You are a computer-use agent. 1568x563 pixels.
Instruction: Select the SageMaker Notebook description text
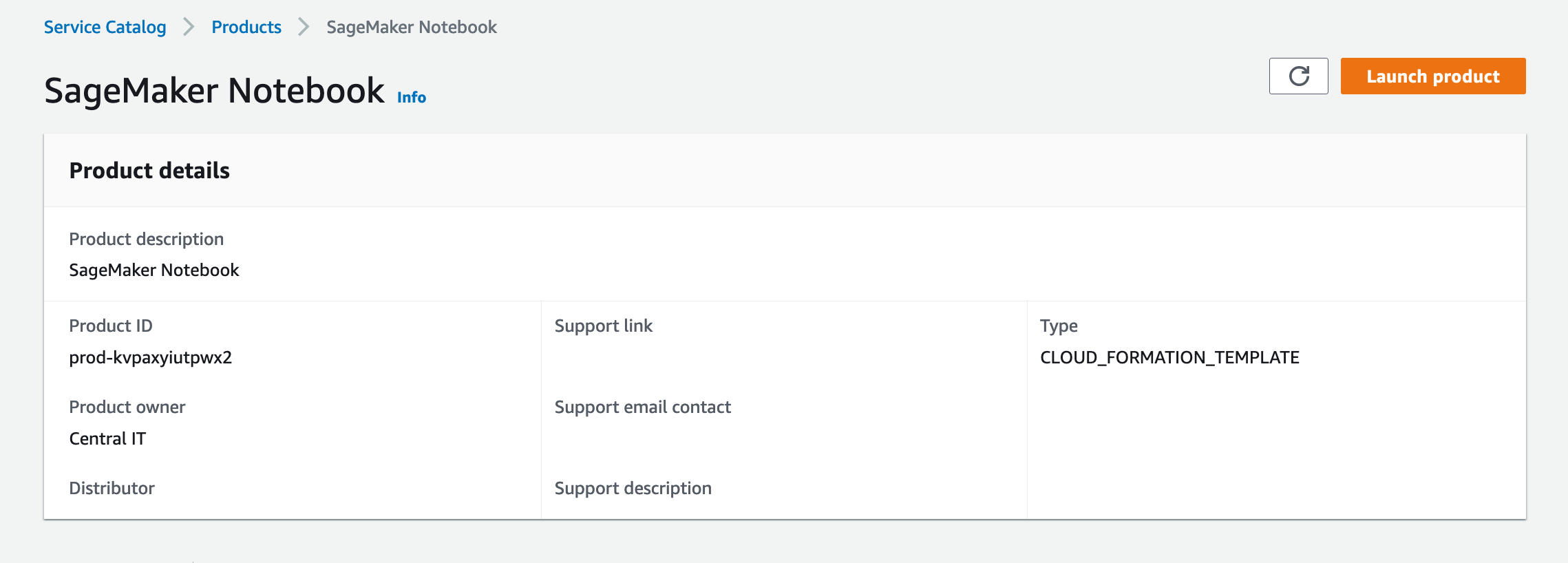pos(154,270)
